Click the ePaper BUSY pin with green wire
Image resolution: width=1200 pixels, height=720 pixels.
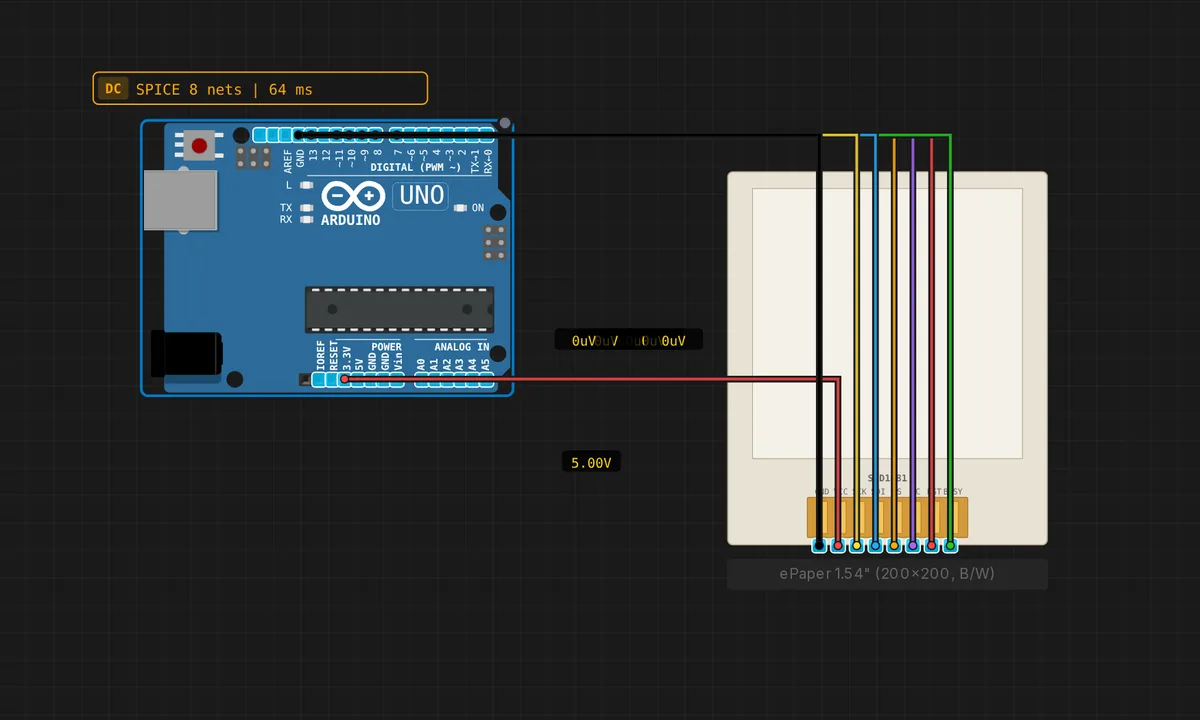pos(950,545)
